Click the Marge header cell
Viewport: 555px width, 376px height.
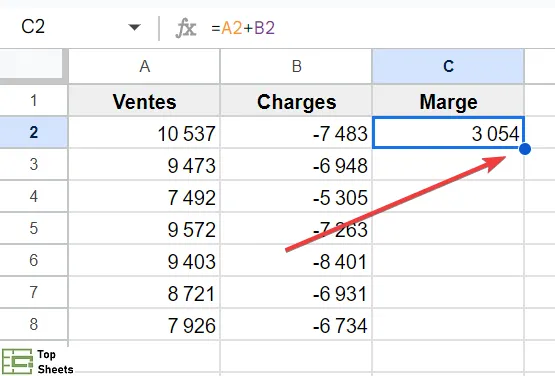click(x=448, y=101)
